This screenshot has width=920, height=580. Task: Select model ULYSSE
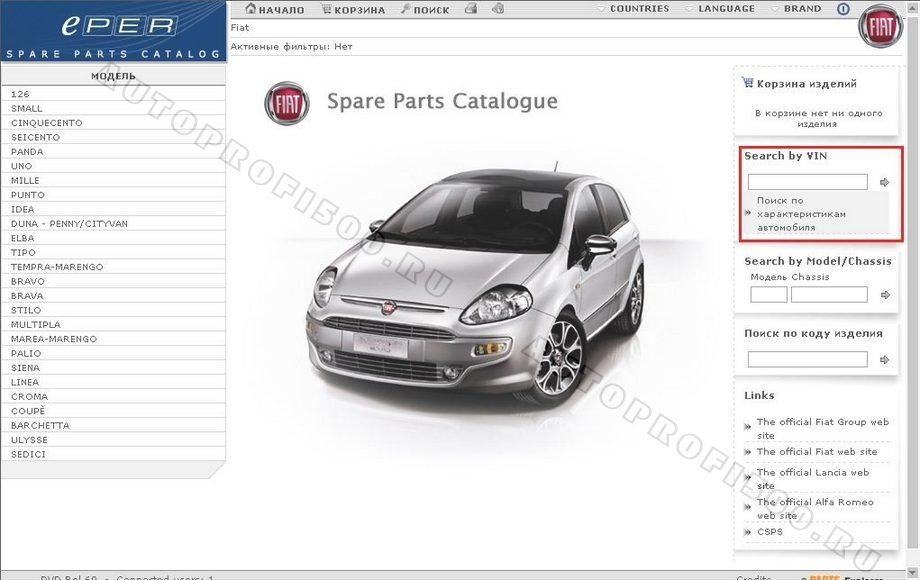coord(113,440)
